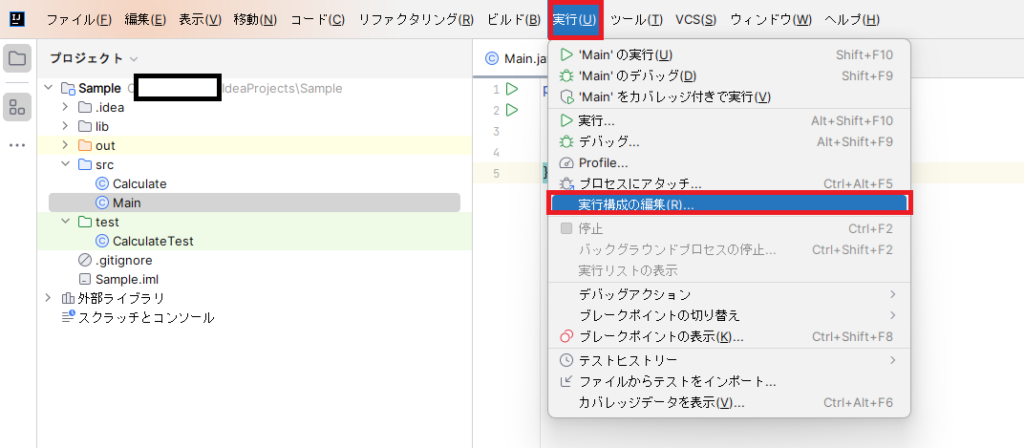Click the coverage shield icon for 'Main'
The width and height of the screenshot is (1024, 448).
pyautogui.click(x=567, y=97)
